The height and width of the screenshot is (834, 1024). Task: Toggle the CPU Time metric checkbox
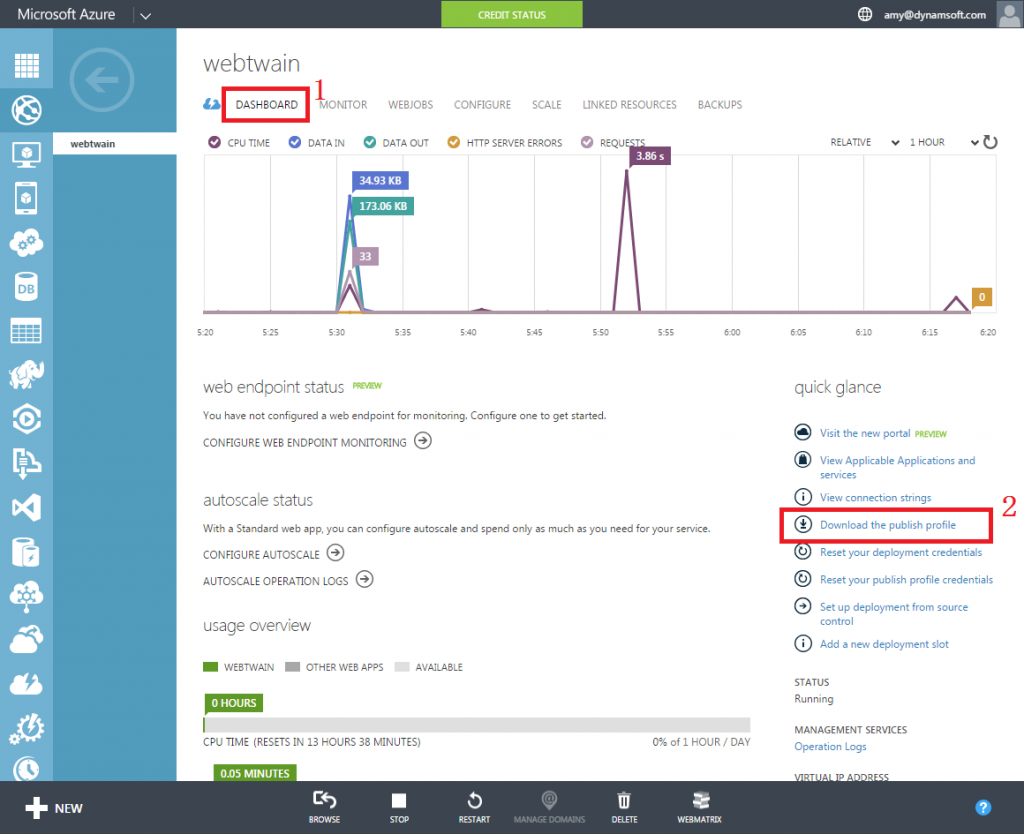[214, 143]
